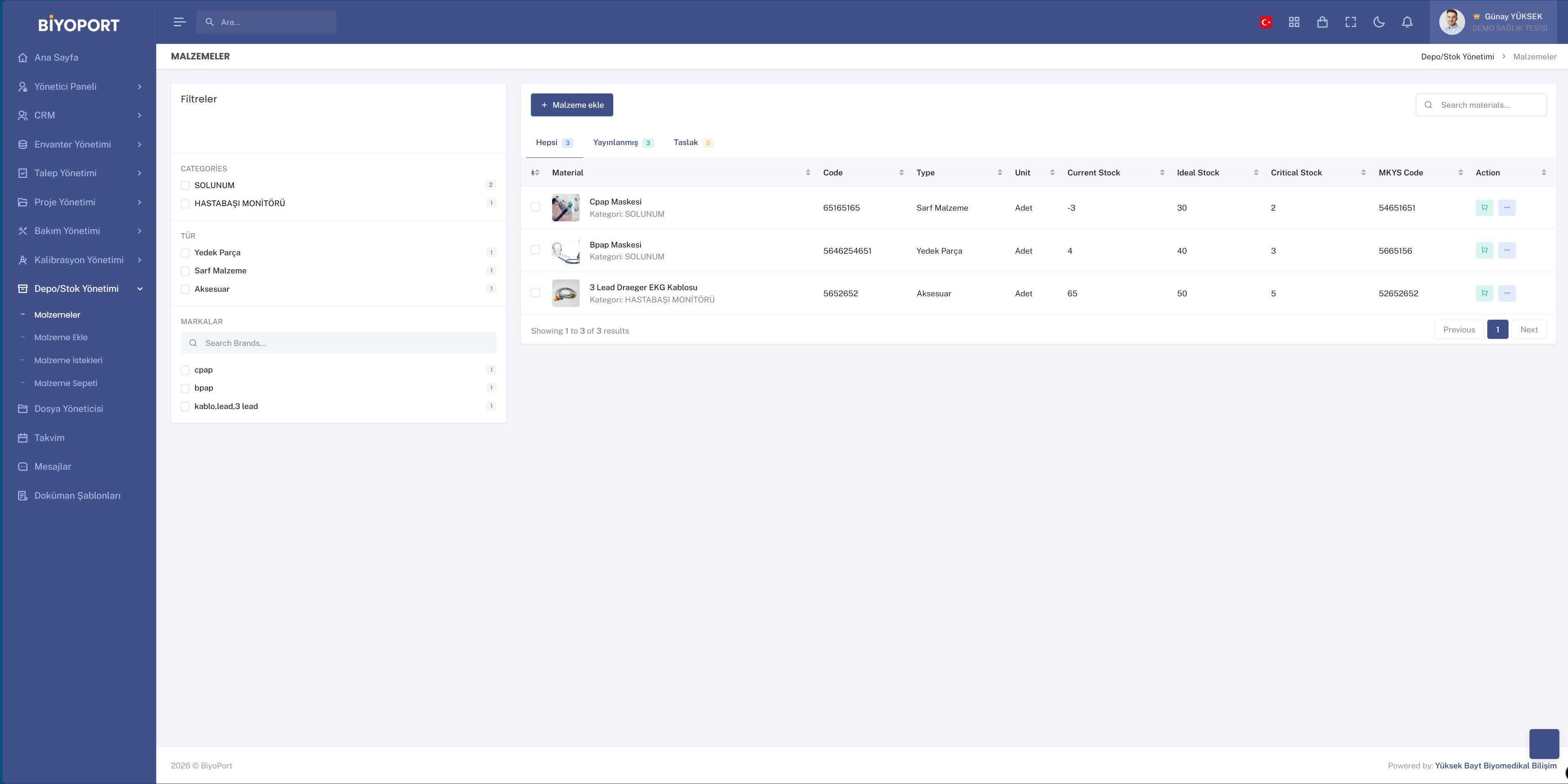The height and width of the screenshot is (784, 1568).
Task: Open notifications bell icon
Action: 1407,22
